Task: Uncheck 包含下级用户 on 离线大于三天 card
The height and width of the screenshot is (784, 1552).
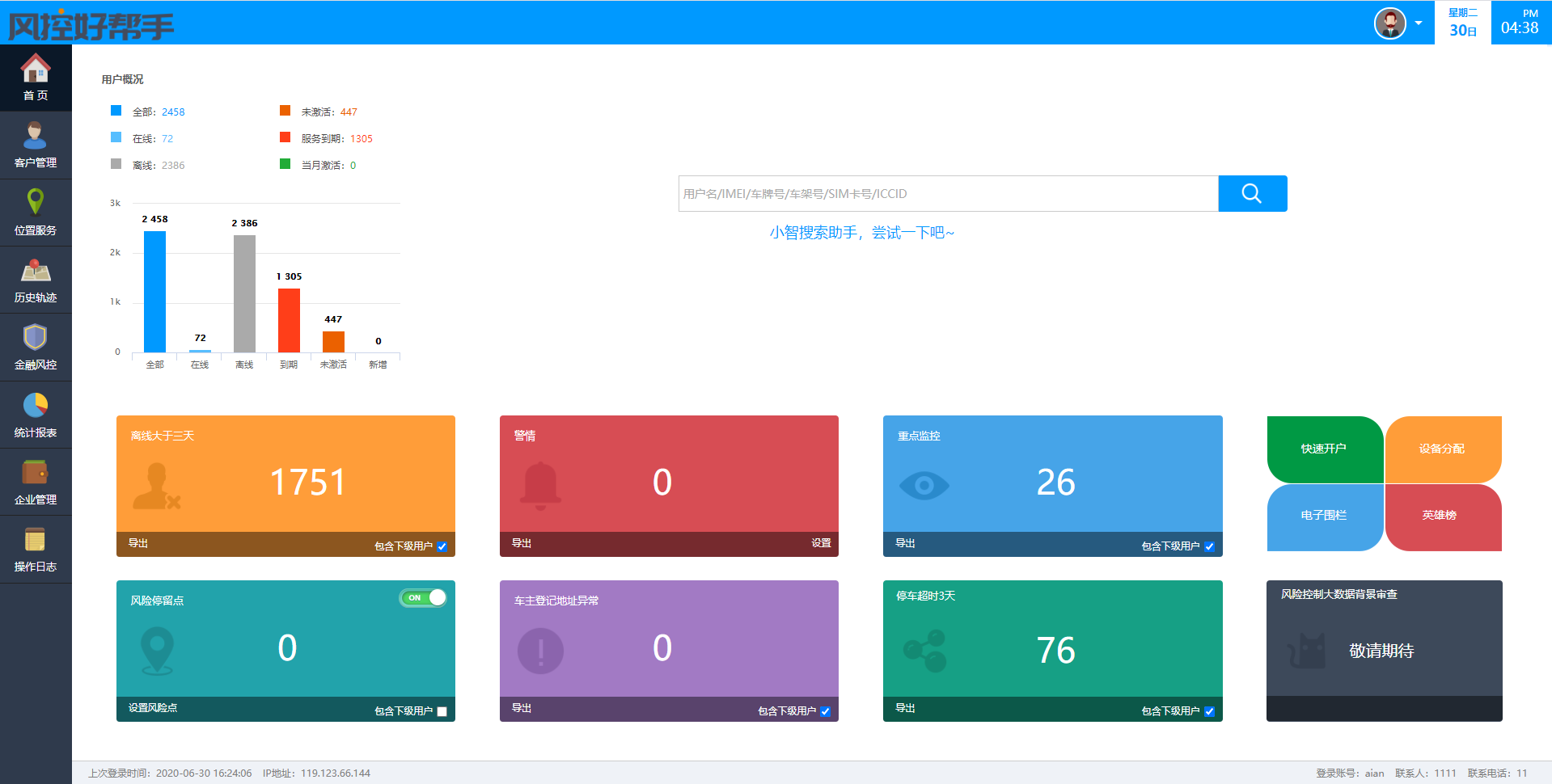Action: click(442, 546)
